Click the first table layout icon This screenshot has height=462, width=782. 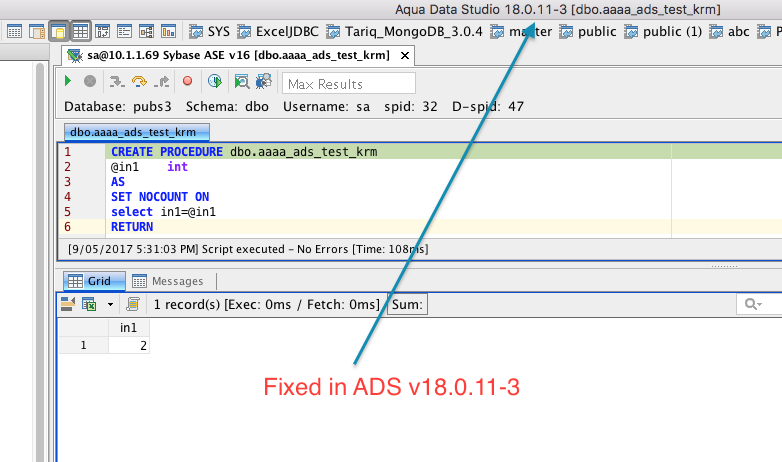coord(14,32)
